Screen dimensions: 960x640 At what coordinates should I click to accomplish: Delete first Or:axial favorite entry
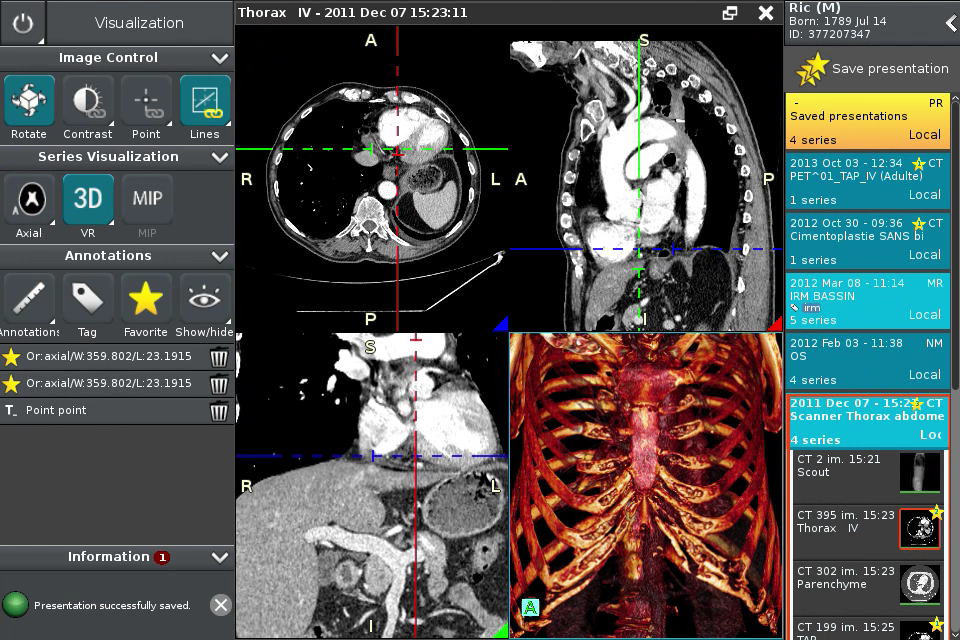[219, 357]
